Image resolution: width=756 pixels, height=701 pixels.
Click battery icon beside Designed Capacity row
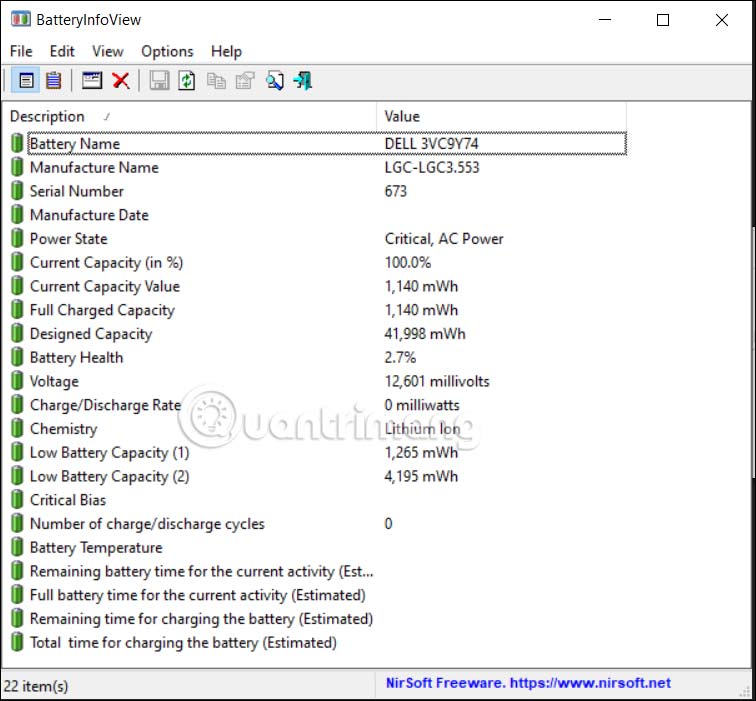click(x=17, y=334)
